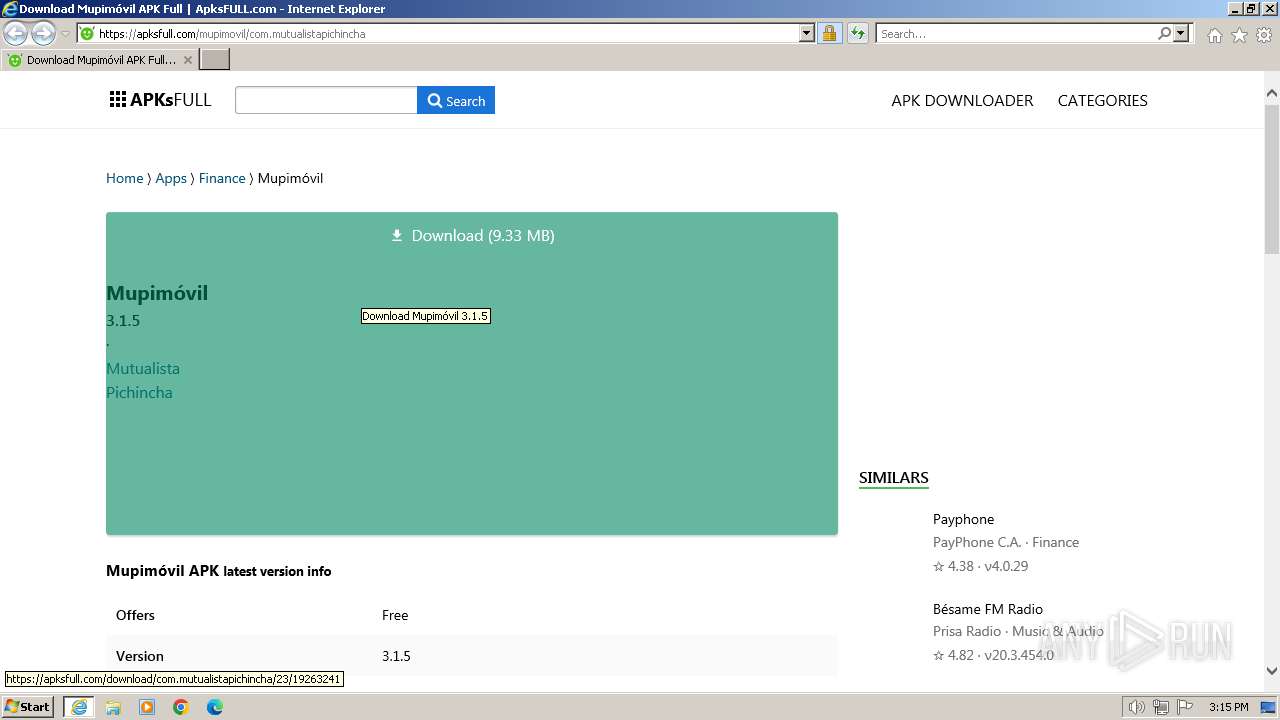Click the Prisa Radio · Music & Audio subtitle
This screenshot has height=720, width=1280.
pyautogui.click(x=1018, y=631)
